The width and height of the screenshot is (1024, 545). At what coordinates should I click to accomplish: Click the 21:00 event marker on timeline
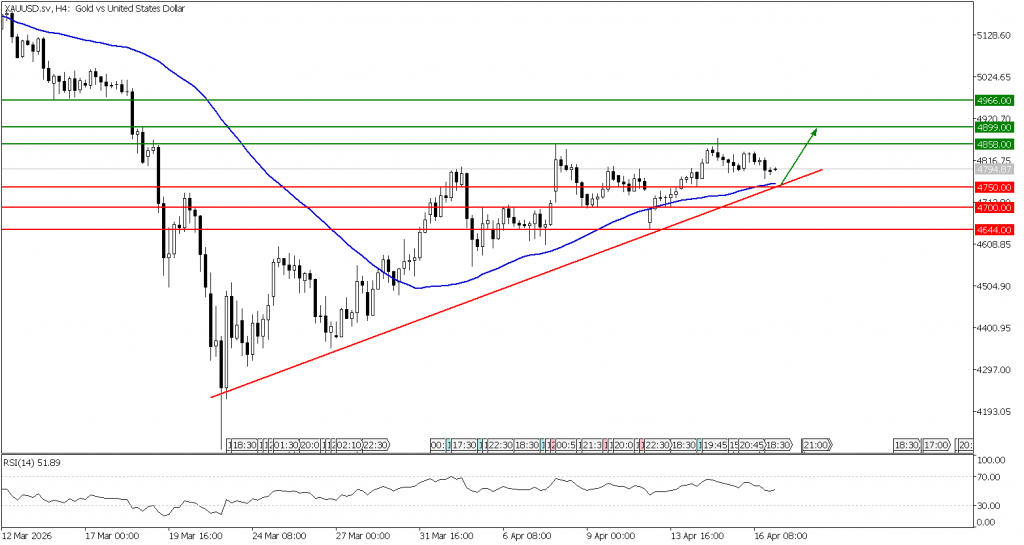coord(816,444)
